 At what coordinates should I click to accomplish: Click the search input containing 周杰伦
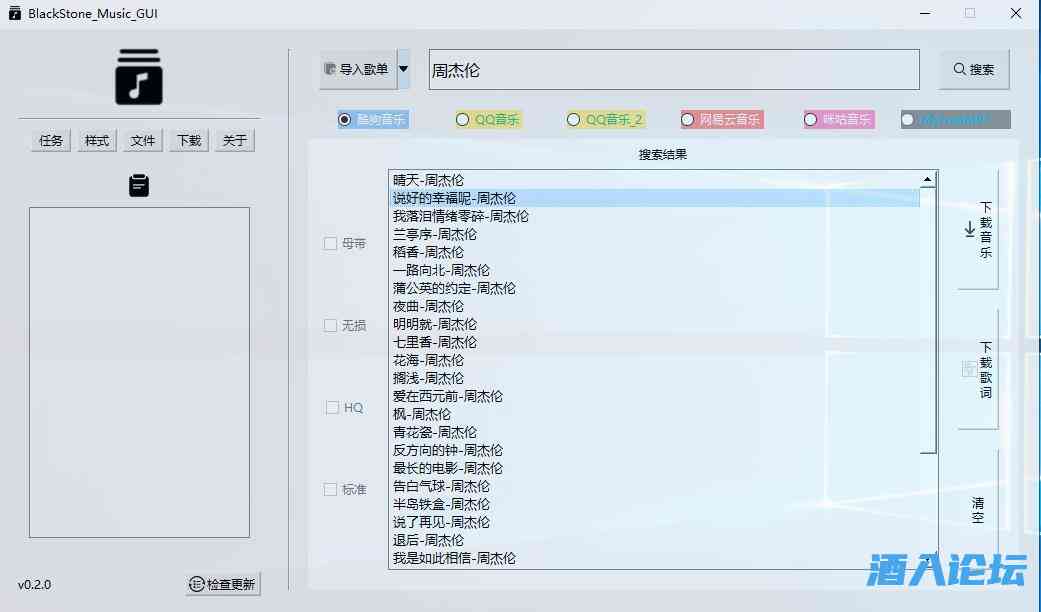pyautogui.click(x=674, y=70)
